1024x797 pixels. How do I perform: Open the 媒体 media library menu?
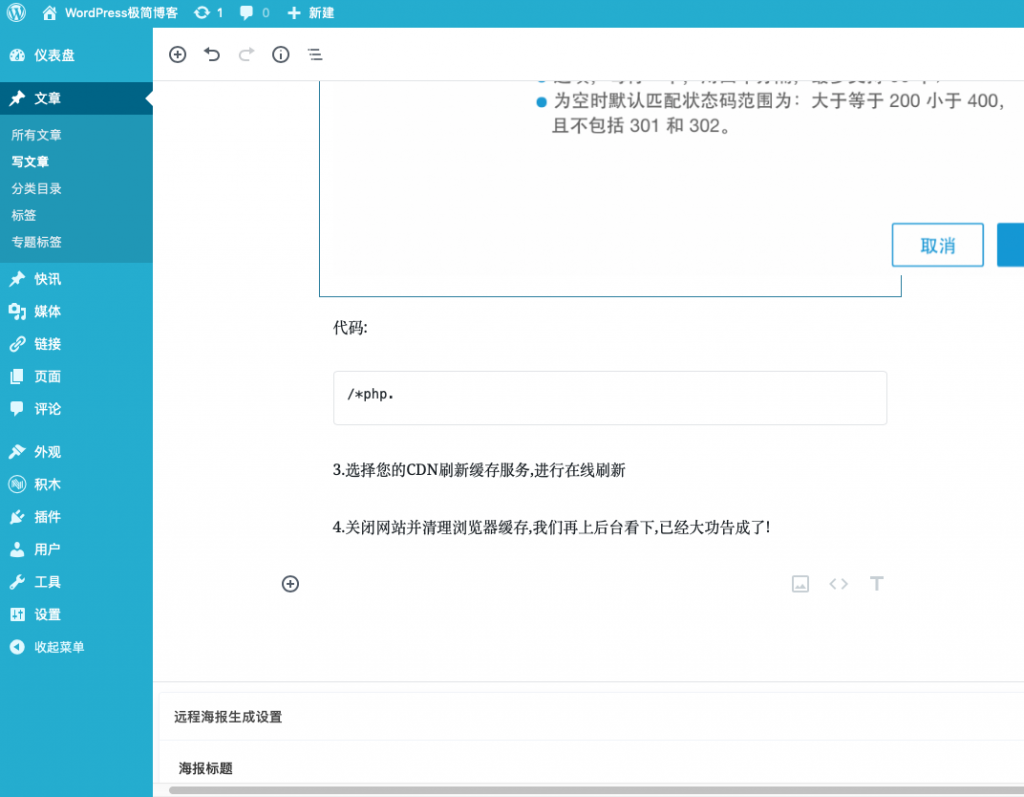tap(76, 312)
